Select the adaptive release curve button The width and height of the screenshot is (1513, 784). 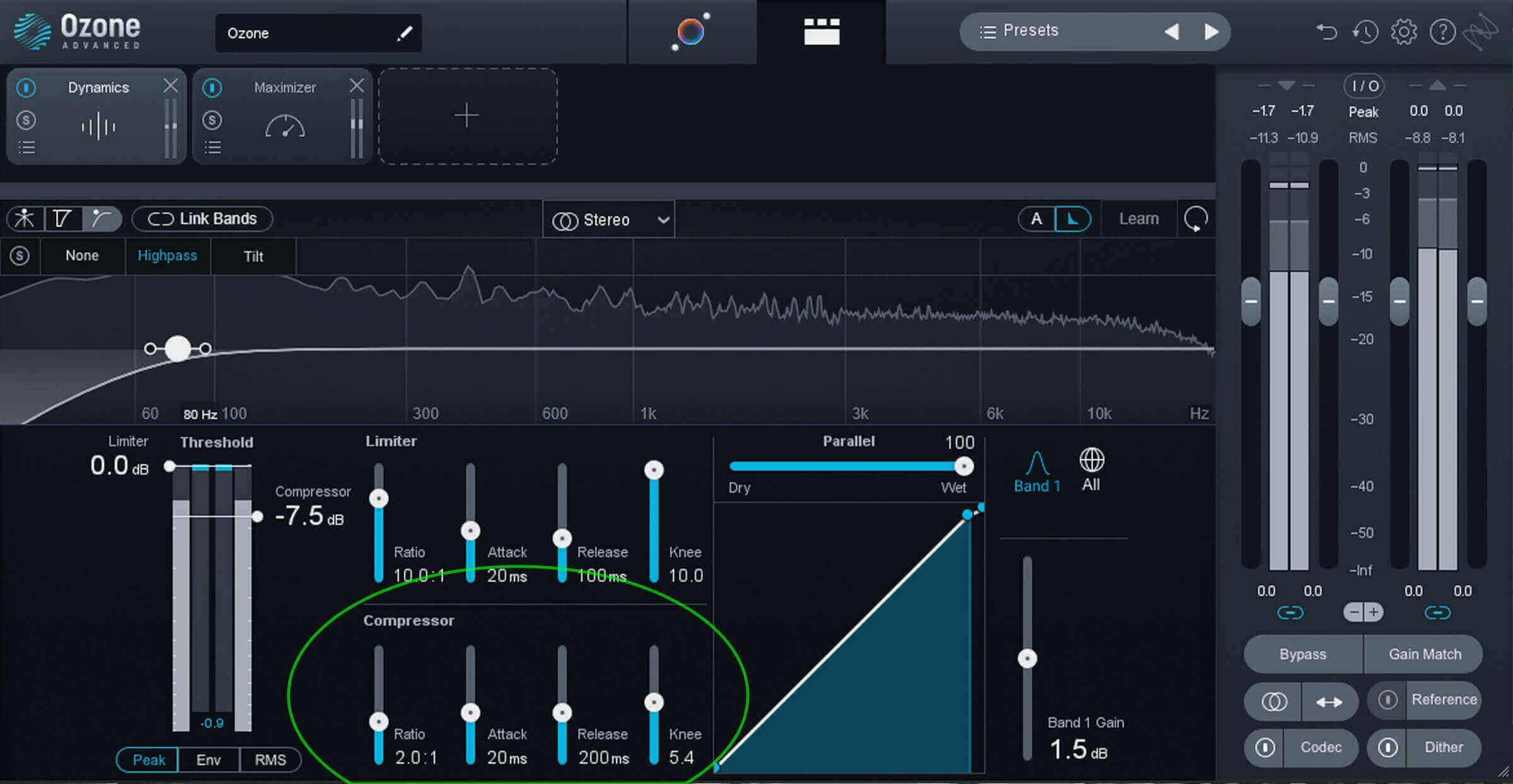coord(1072,219)
